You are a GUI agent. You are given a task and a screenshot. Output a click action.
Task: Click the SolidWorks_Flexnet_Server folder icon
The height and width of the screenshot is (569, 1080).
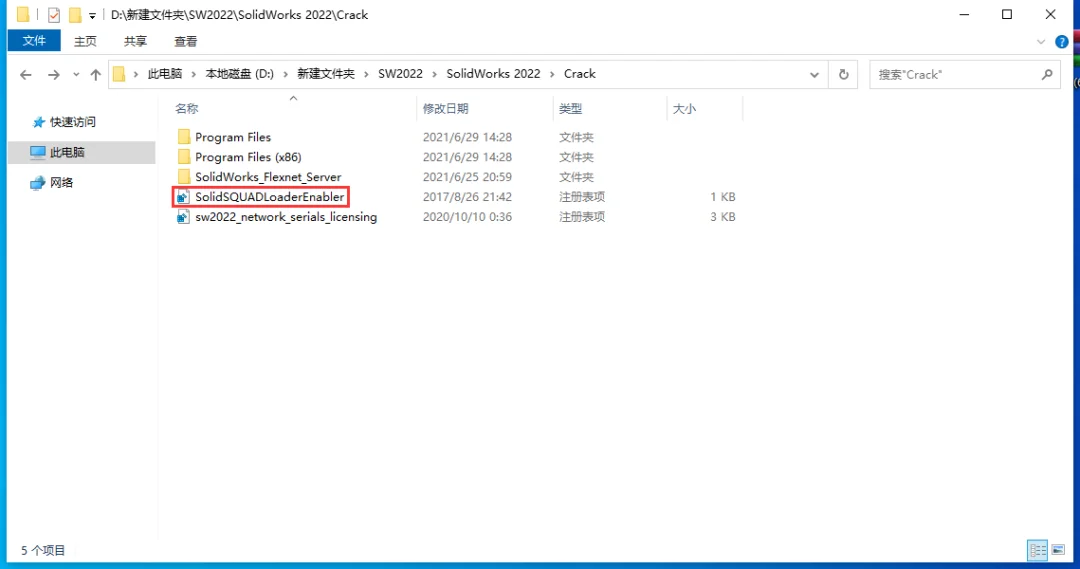point(183,177)
